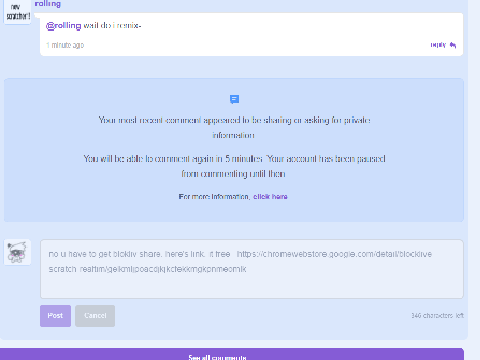Click the blue comment bubble icon
Viewport: 480px width, 360px height.
[234, 99]
